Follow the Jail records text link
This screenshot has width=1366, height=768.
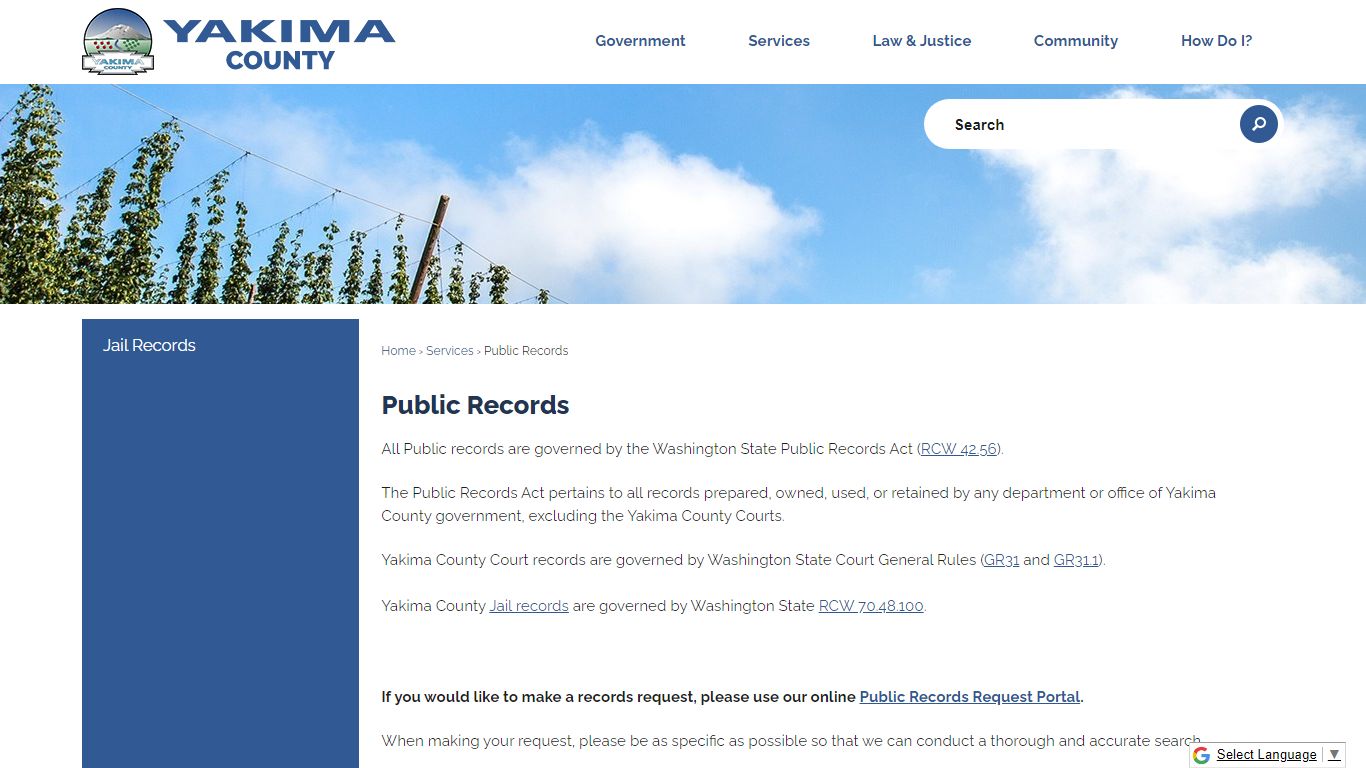click(x=529, y=606)
